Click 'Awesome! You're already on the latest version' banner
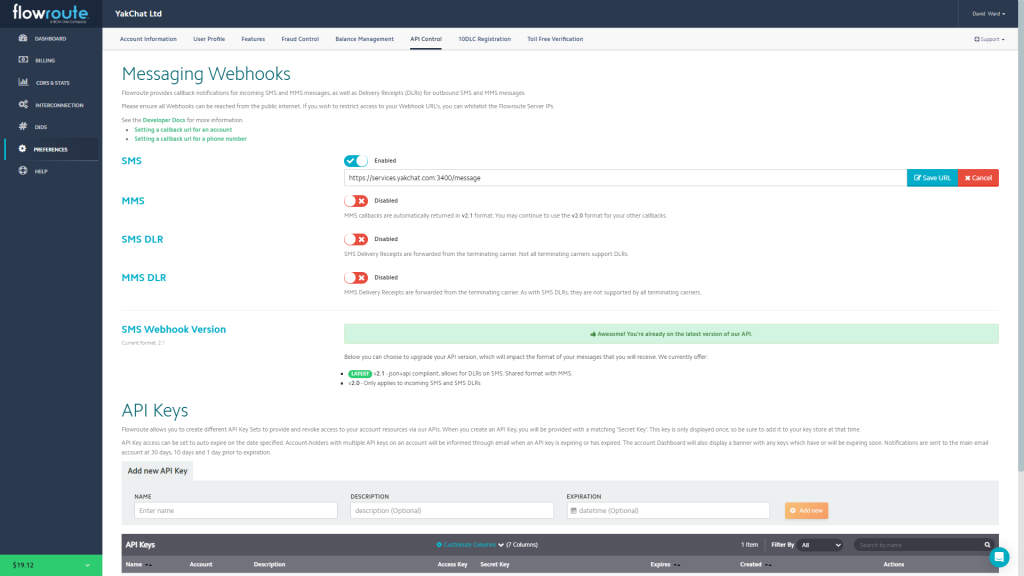The height and width of the screenshot is (576, 1024). tap(671, 334)
